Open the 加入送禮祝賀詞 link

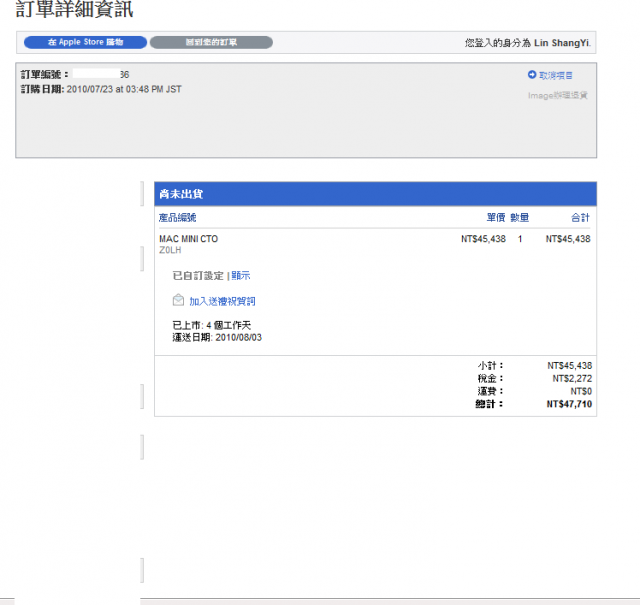pyautogui.click(x=222, y=301)
